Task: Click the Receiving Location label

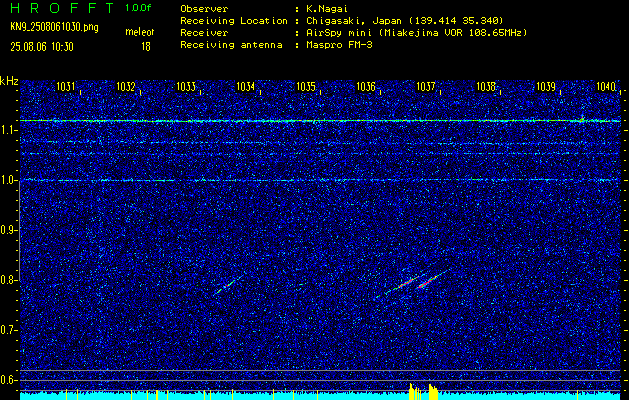Action: tap(234, 21)
